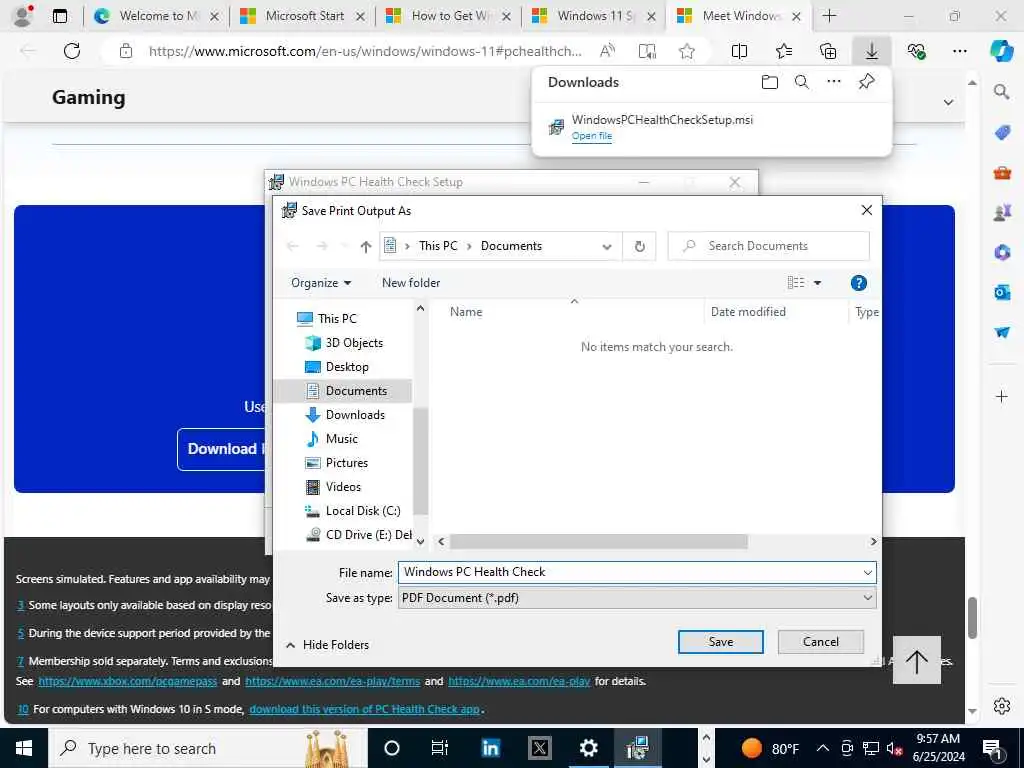Click Search Documents field
1024x768 pixels.
tap(769, 246)
